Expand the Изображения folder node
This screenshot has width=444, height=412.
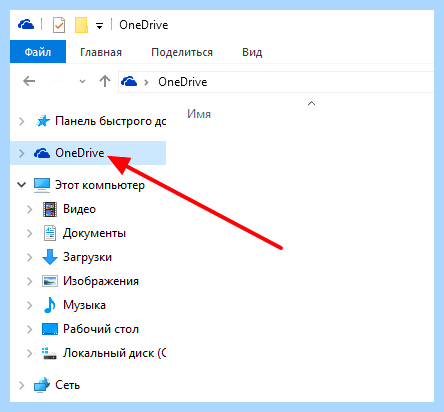click(30, 281)
